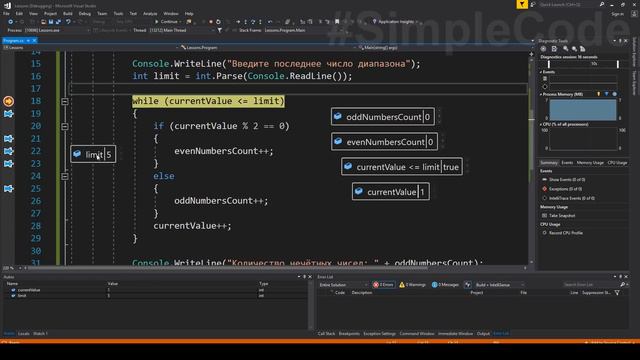640x360 pixels.
Task: Select the limit row in Autos
Action: click(155, 295)
